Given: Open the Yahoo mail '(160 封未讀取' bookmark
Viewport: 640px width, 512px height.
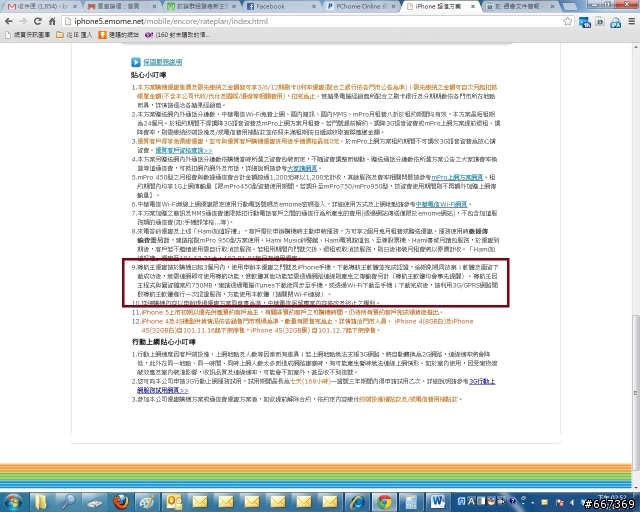Looking at the screenshot, I should (178, 35).
